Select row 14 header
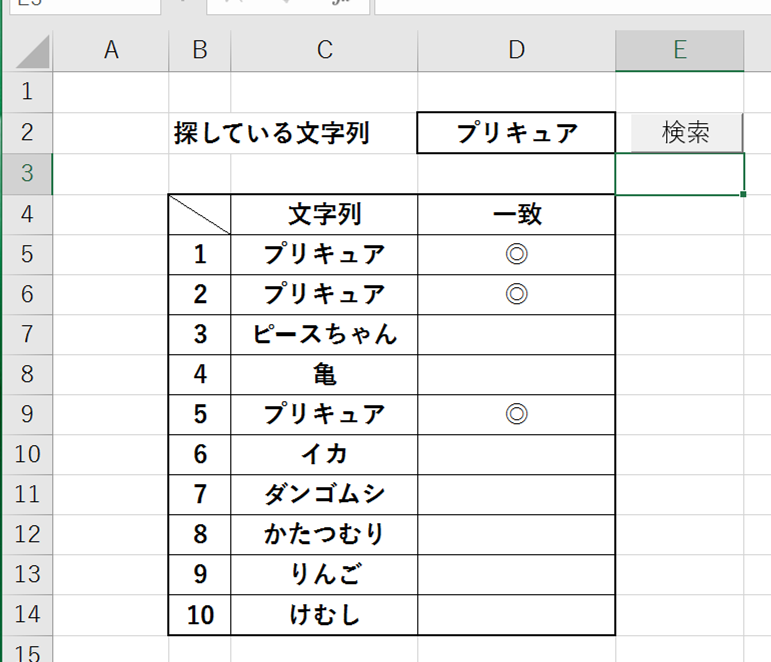The height and width of the screenshot is (662, 771). tap(26, 615)
